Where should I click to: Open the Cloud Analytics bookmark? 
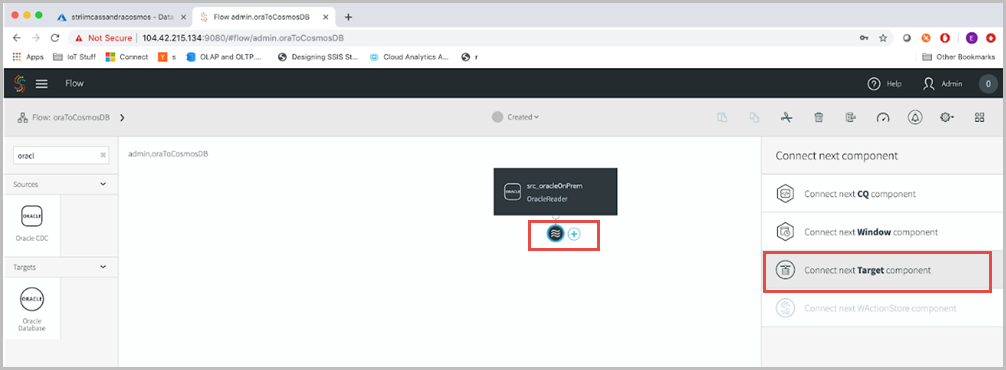tap(409, 56)
